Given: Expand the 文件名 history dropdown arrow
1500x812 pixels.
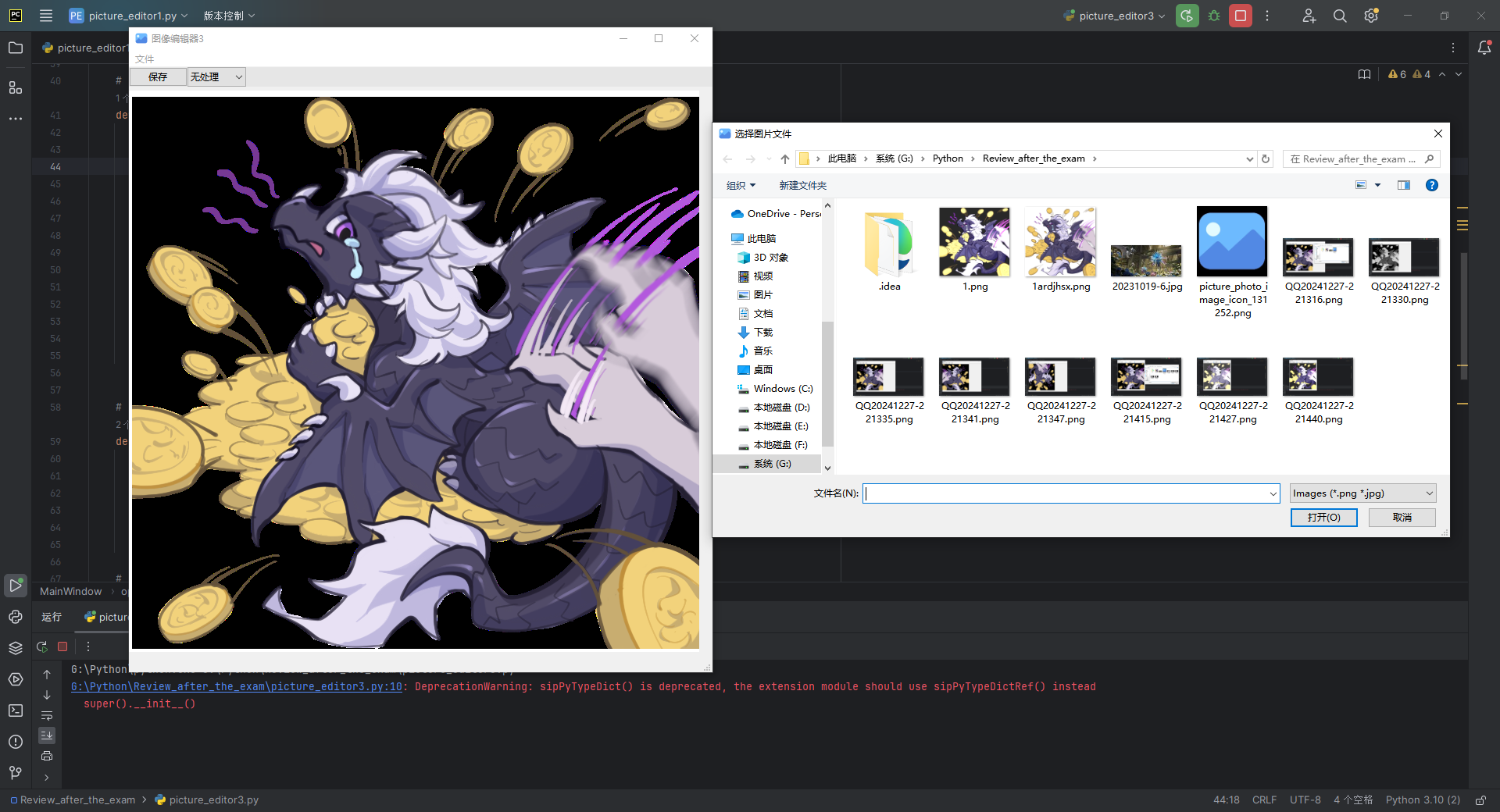Looking at the screenshot, I should 1273,493.
